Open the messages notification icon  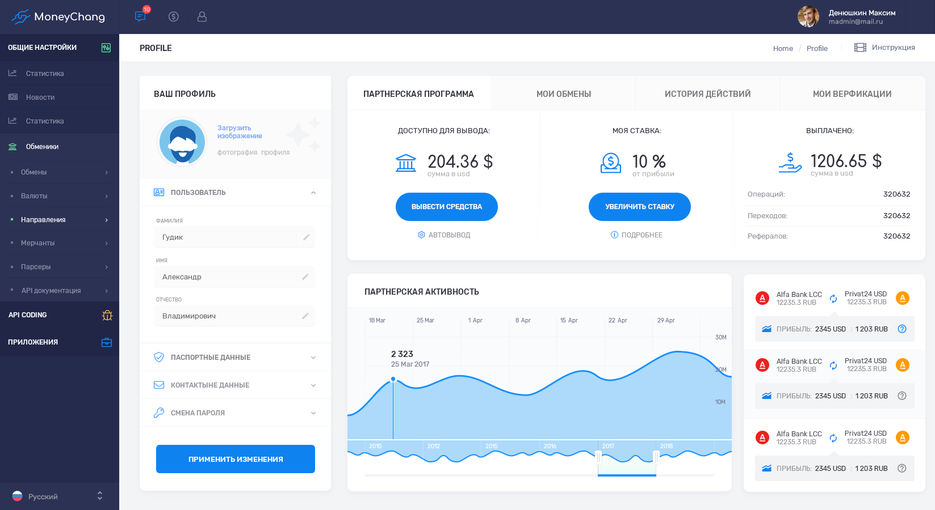140,16
